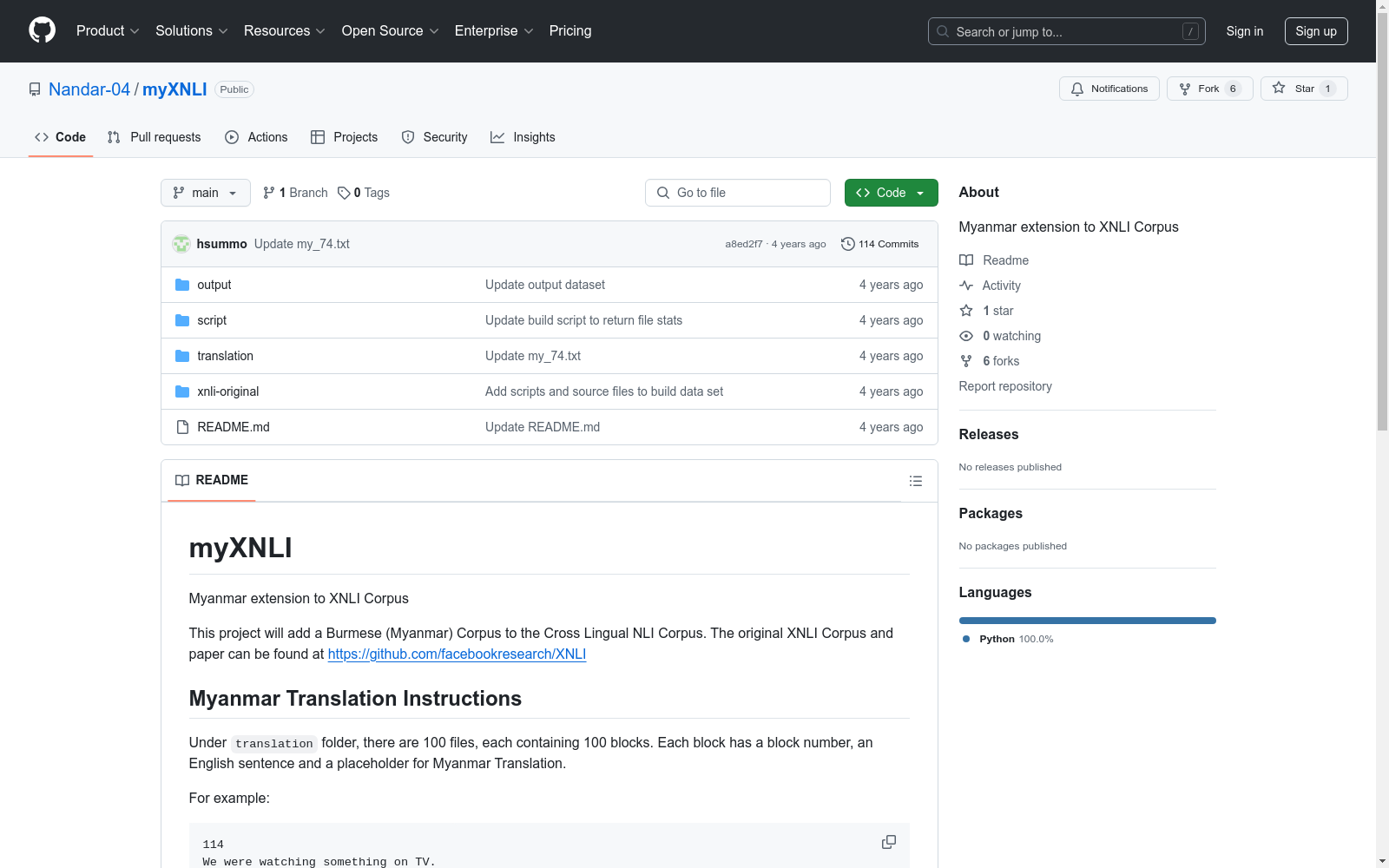Open the Pricing page

[x=570, y=31]
